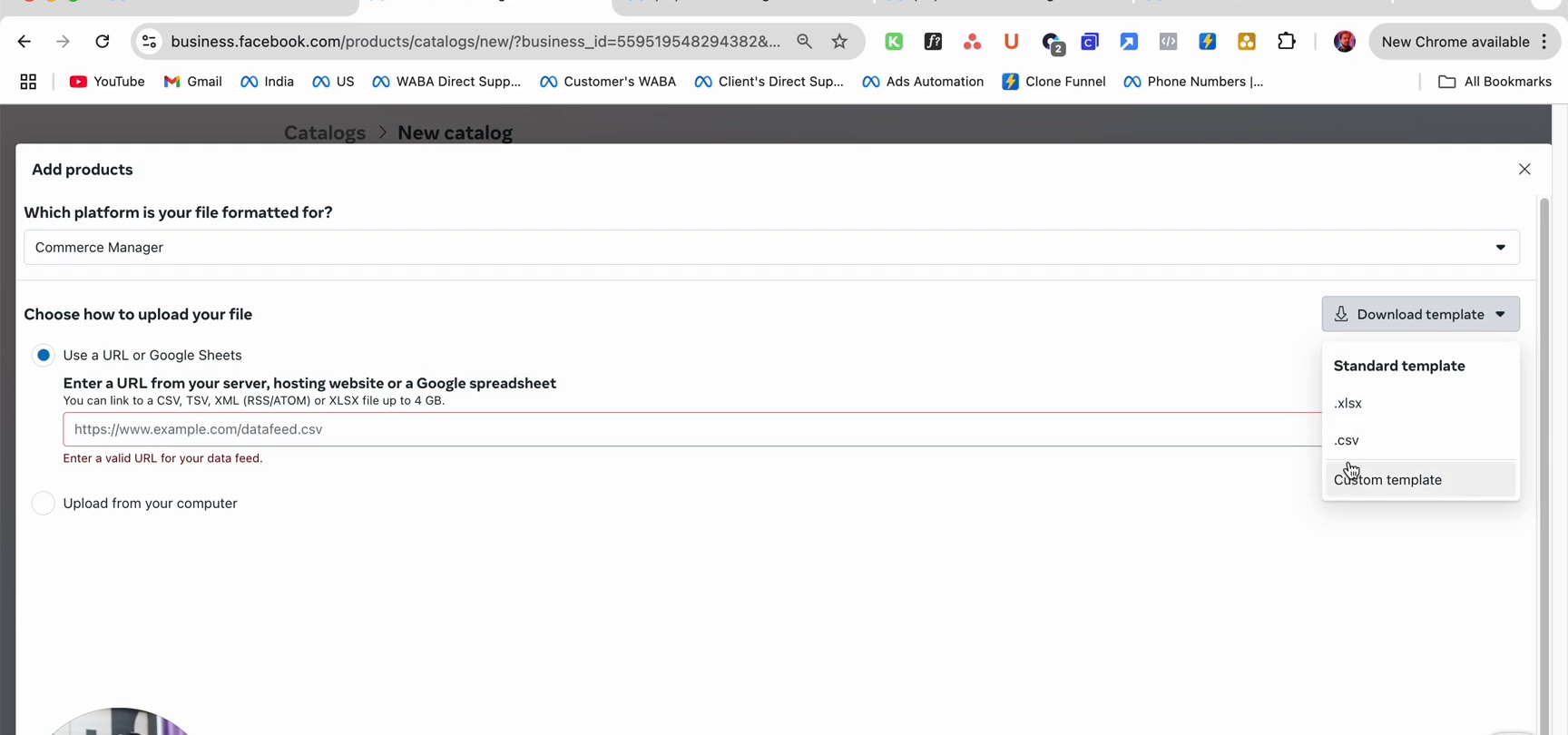This screenshot has height=735, width=1568.
Task: Open site information icon in address bar
Action: tap(150, 42)
